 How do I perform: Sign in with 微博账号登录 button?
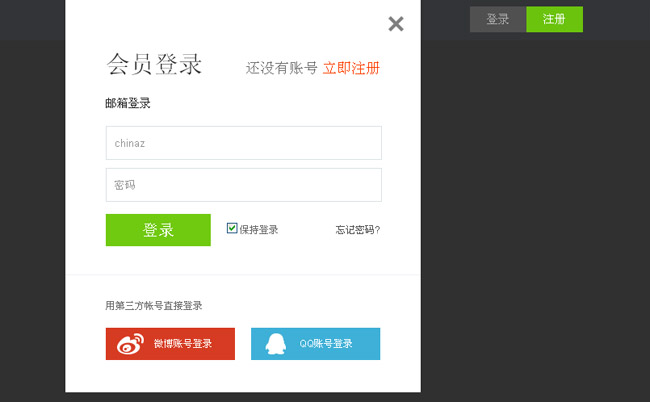[170, 344]
